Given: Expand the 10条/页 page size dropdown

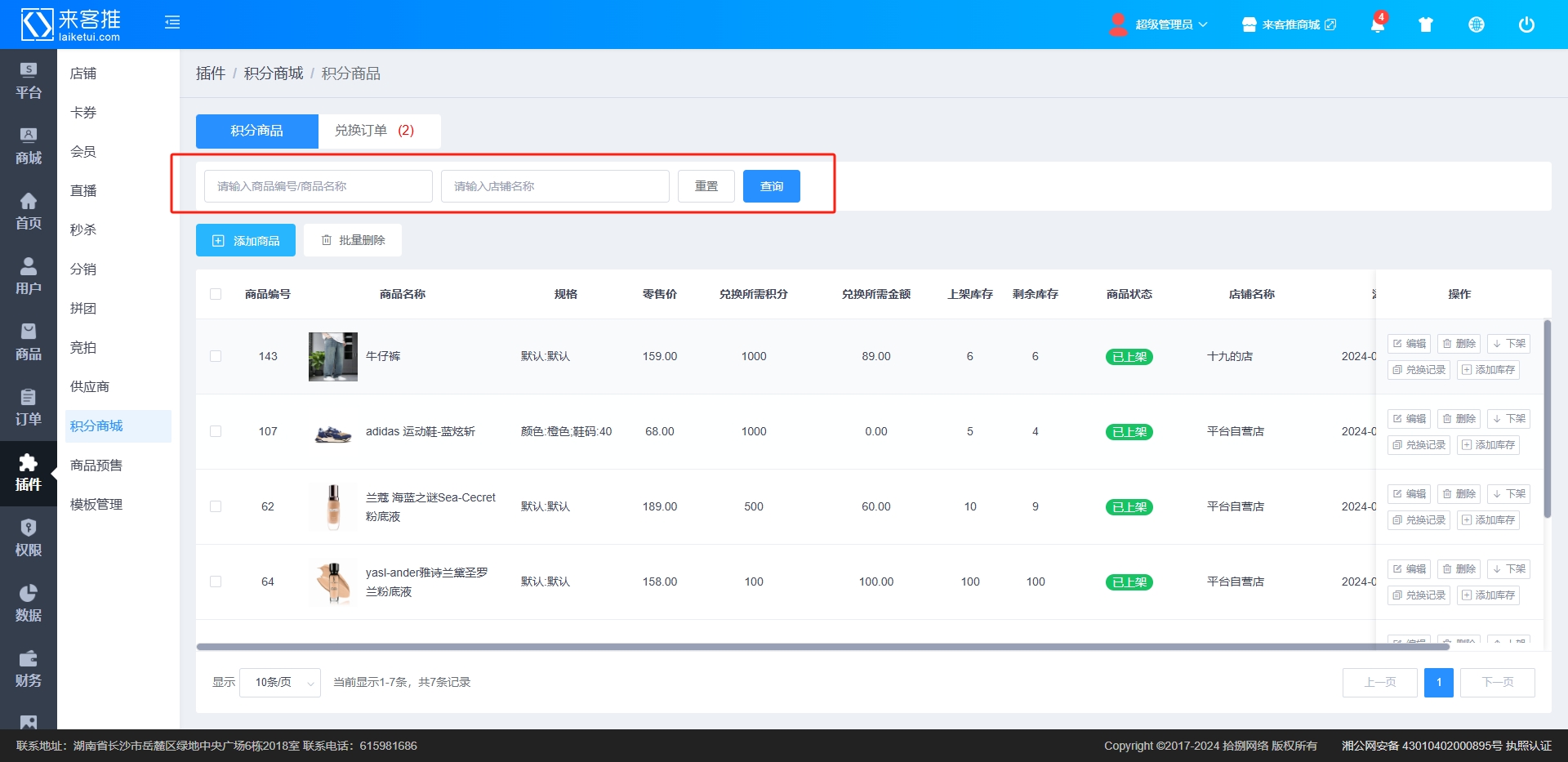Looking at the screenshot, I should [x=279, y=682].
